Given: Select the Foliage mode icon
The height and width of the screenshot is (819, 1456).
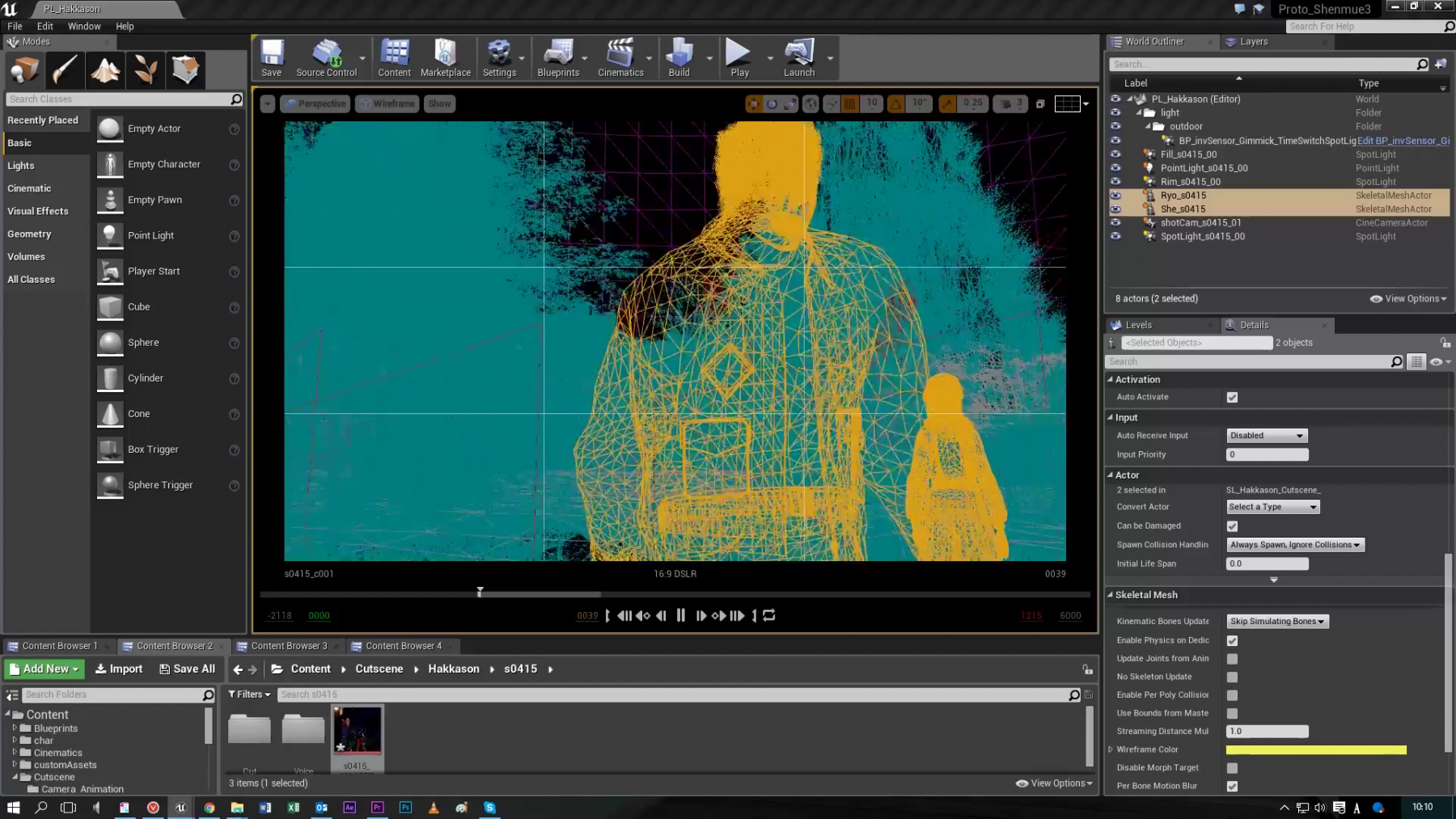Looking at the screenshot, I should [146, 70].
